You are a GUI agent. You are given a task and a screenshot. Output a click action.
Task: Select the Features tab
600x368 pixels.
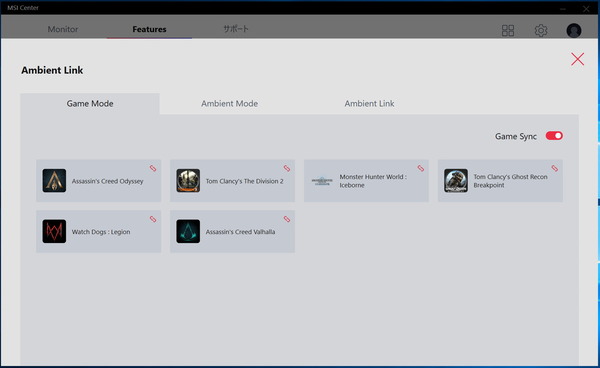tap(149, 29)
